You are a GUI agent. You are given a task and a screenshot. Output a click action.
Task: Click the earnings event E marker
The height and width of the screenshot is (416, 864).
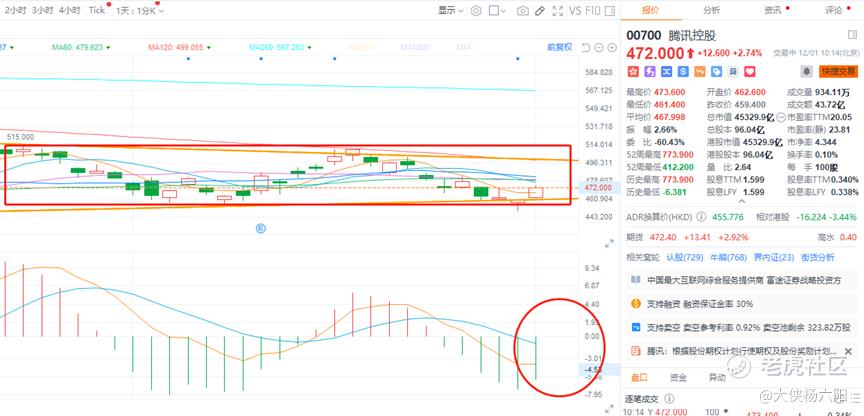261,228
